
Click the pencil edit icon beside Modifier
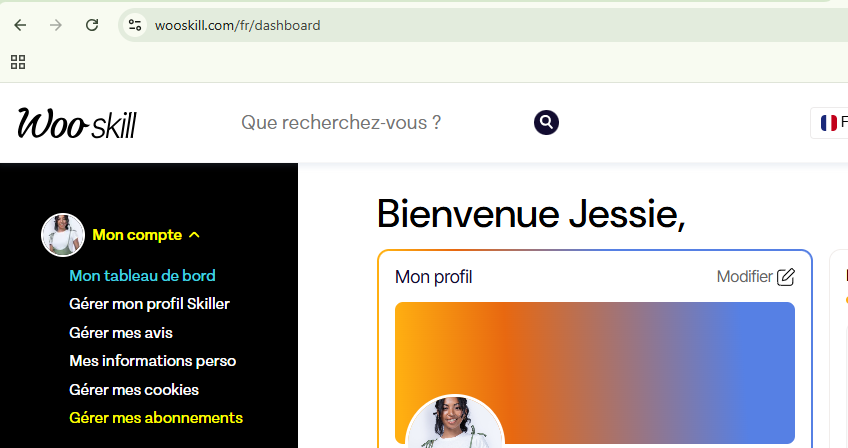[786, 277]
